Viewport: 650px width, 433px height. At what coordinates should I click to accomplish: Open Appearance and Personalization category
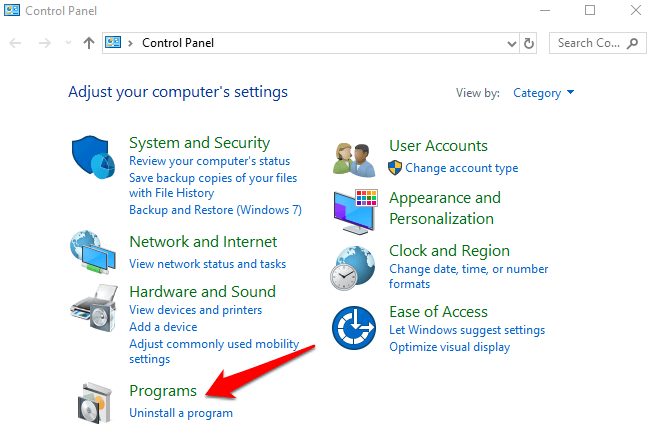click(445, 208)
